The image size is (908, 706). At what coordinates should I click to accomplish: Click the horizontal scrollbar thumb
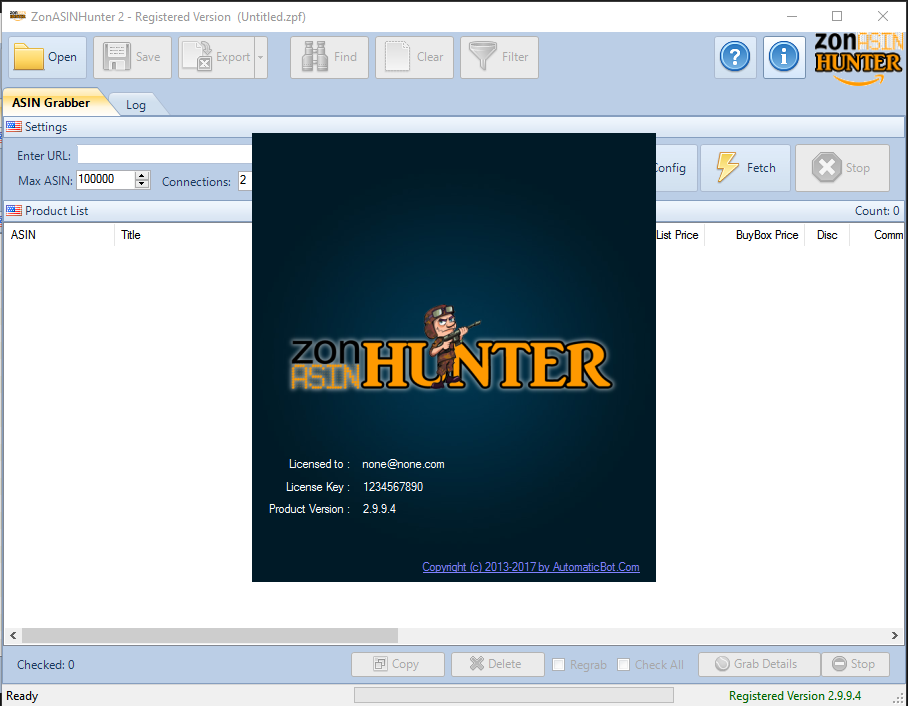click(210, 635)
